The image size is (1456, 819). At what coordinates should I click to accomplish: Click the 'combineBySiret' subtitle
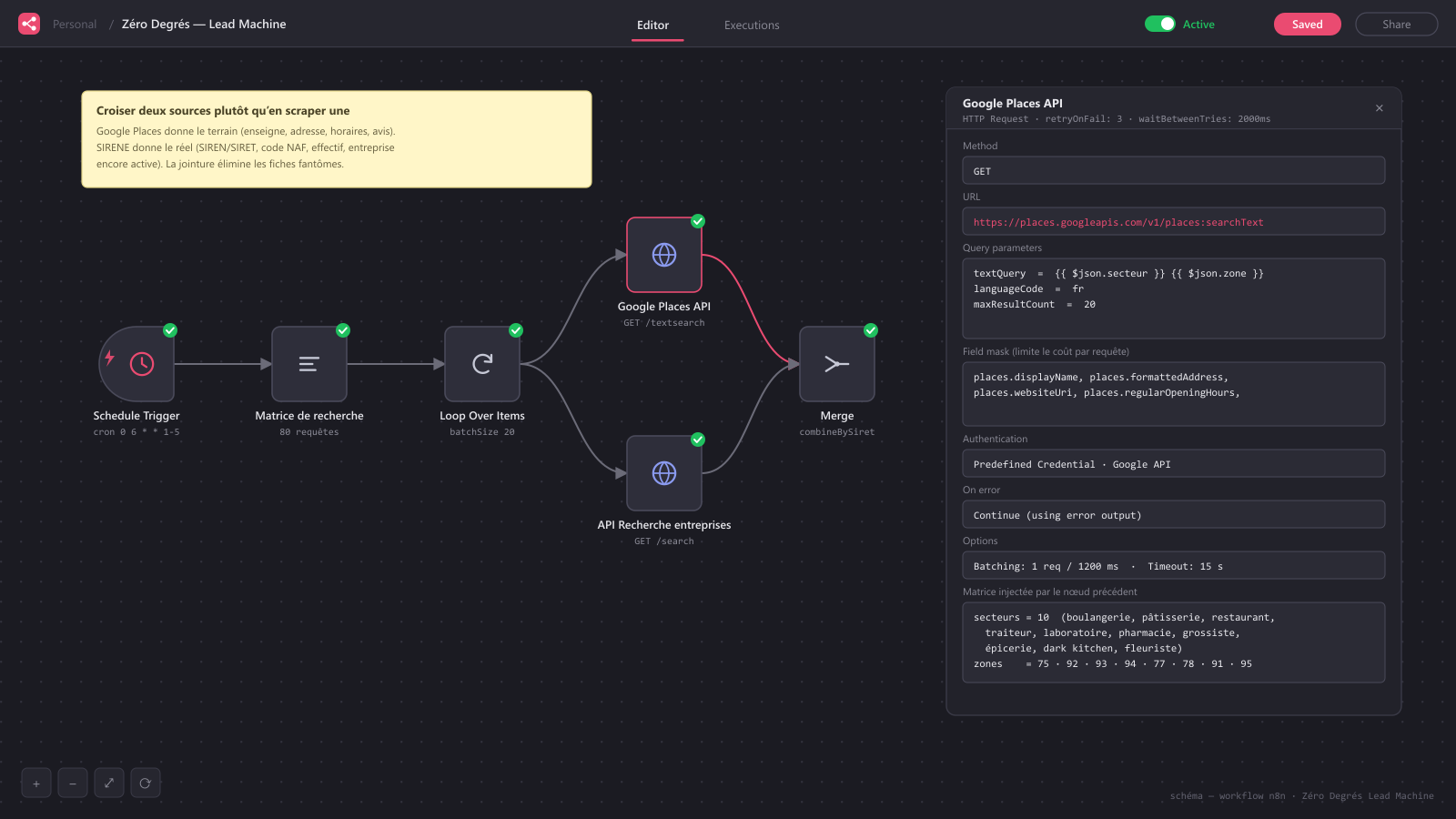click(x=837, y=432)
